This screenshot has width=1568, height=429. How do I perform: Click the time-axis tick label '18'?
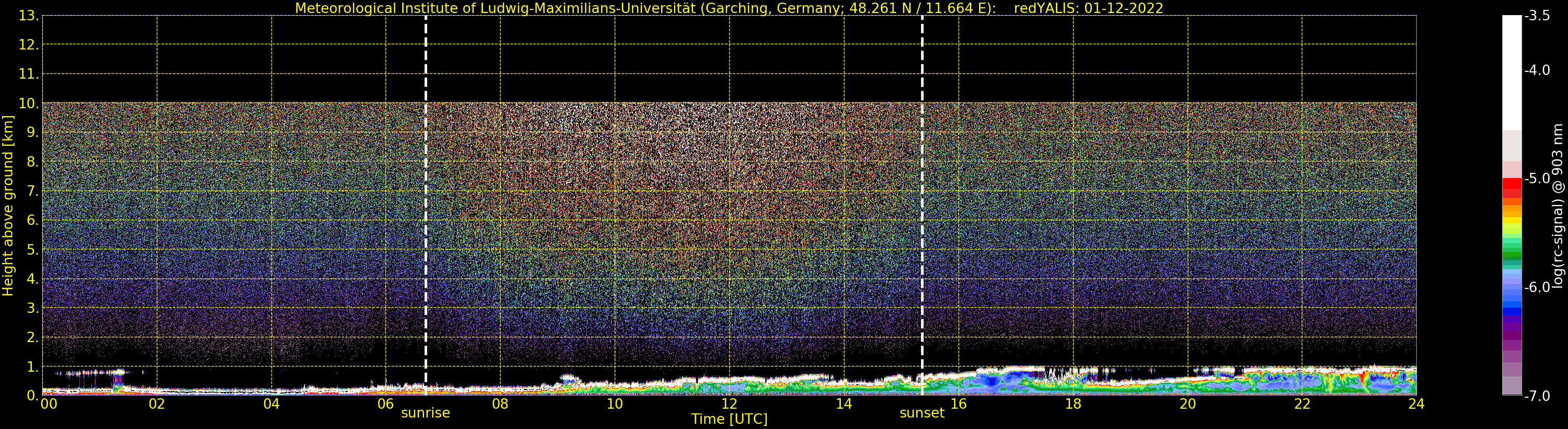click(1073, 404)
